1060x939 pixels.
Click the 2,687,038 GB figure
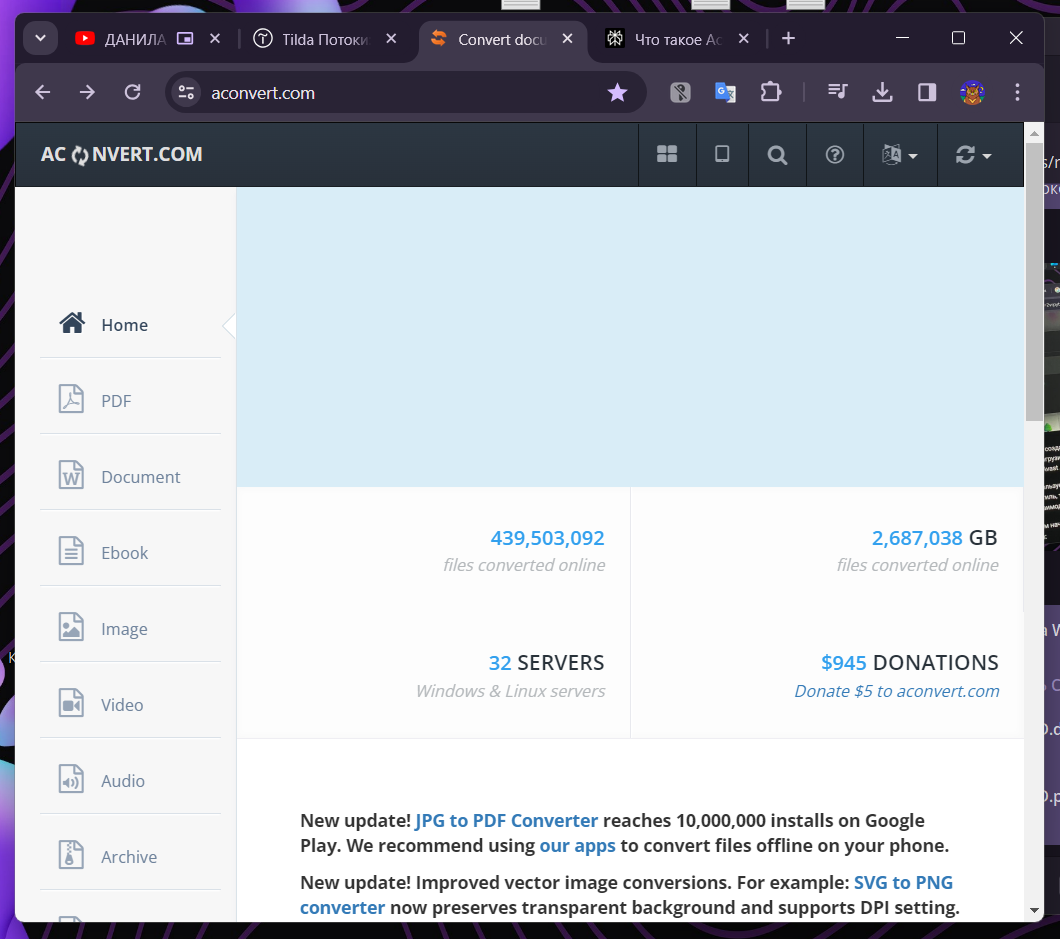pos(934,538)
